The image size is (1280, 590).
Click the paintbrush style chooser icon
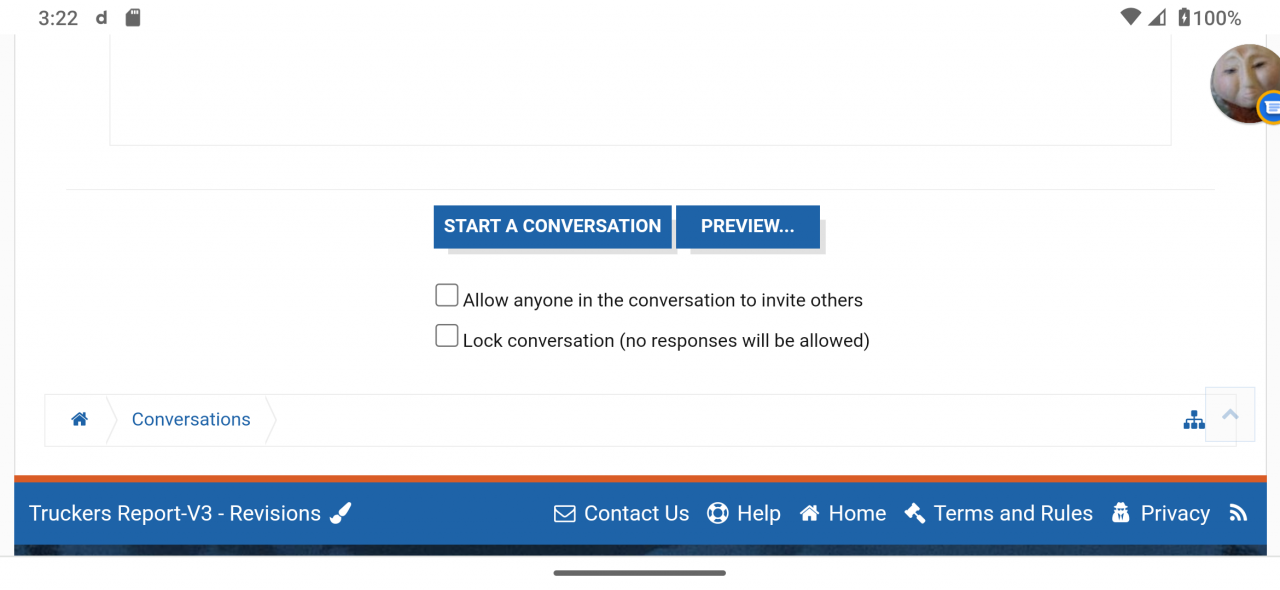tap(341, 514)
